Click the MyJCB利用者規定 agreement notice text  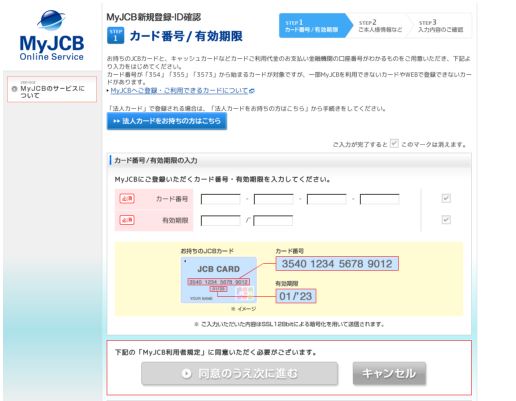[x=216, y=352]
